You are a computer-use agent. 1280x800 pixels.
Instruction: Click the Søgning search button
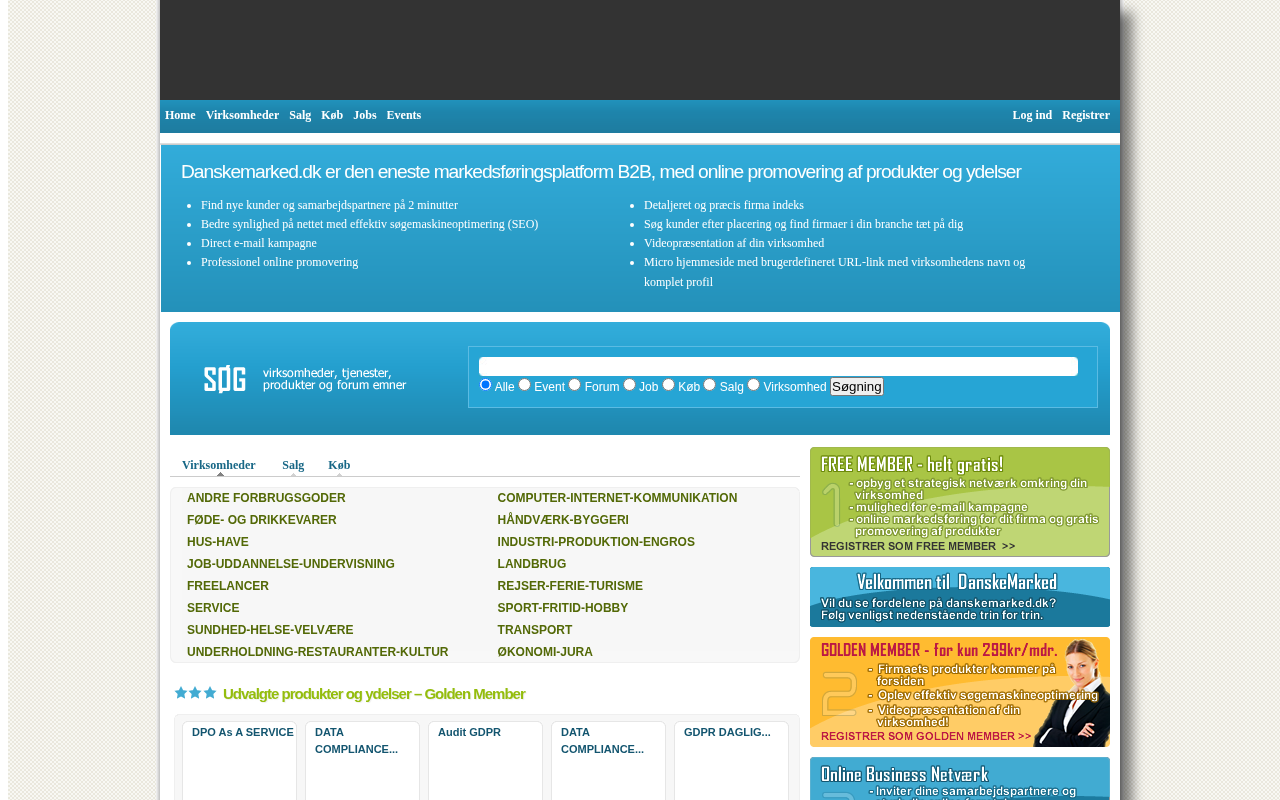857,387
